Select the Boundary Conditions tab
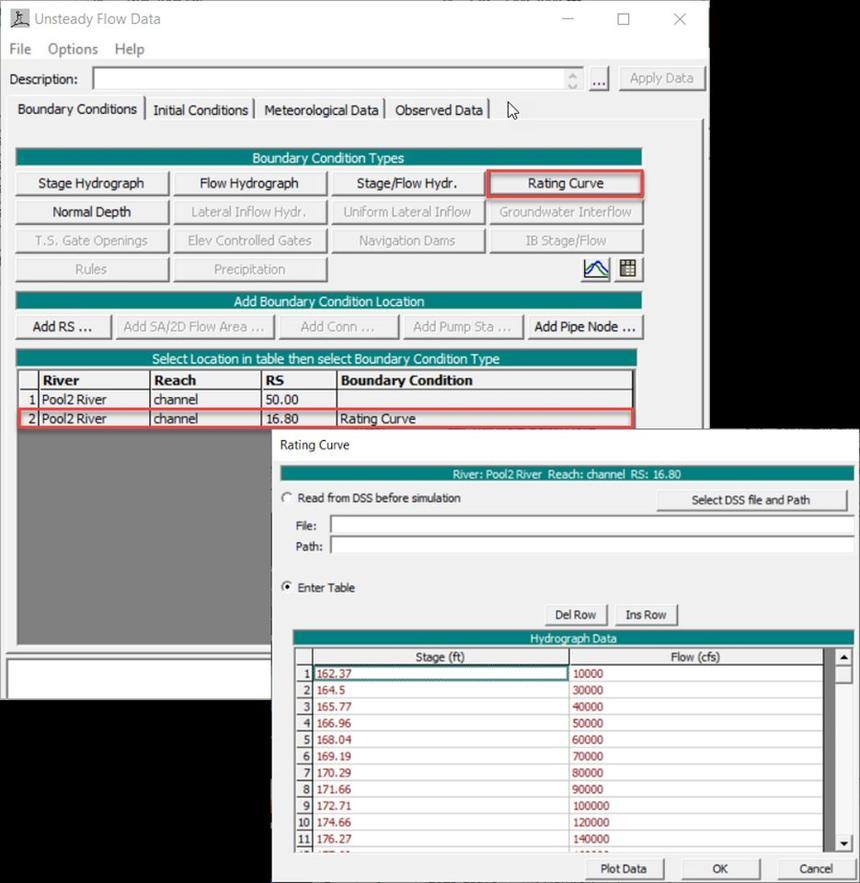 pyautogui.click(x=77, y=109)
